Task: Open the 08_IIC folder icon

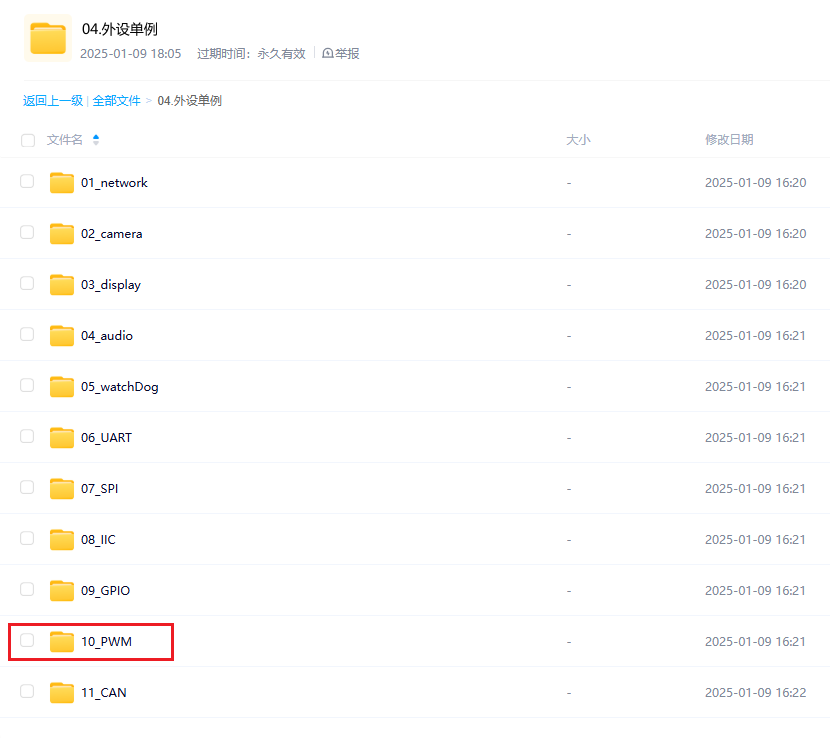Action: tap(61, 539)
